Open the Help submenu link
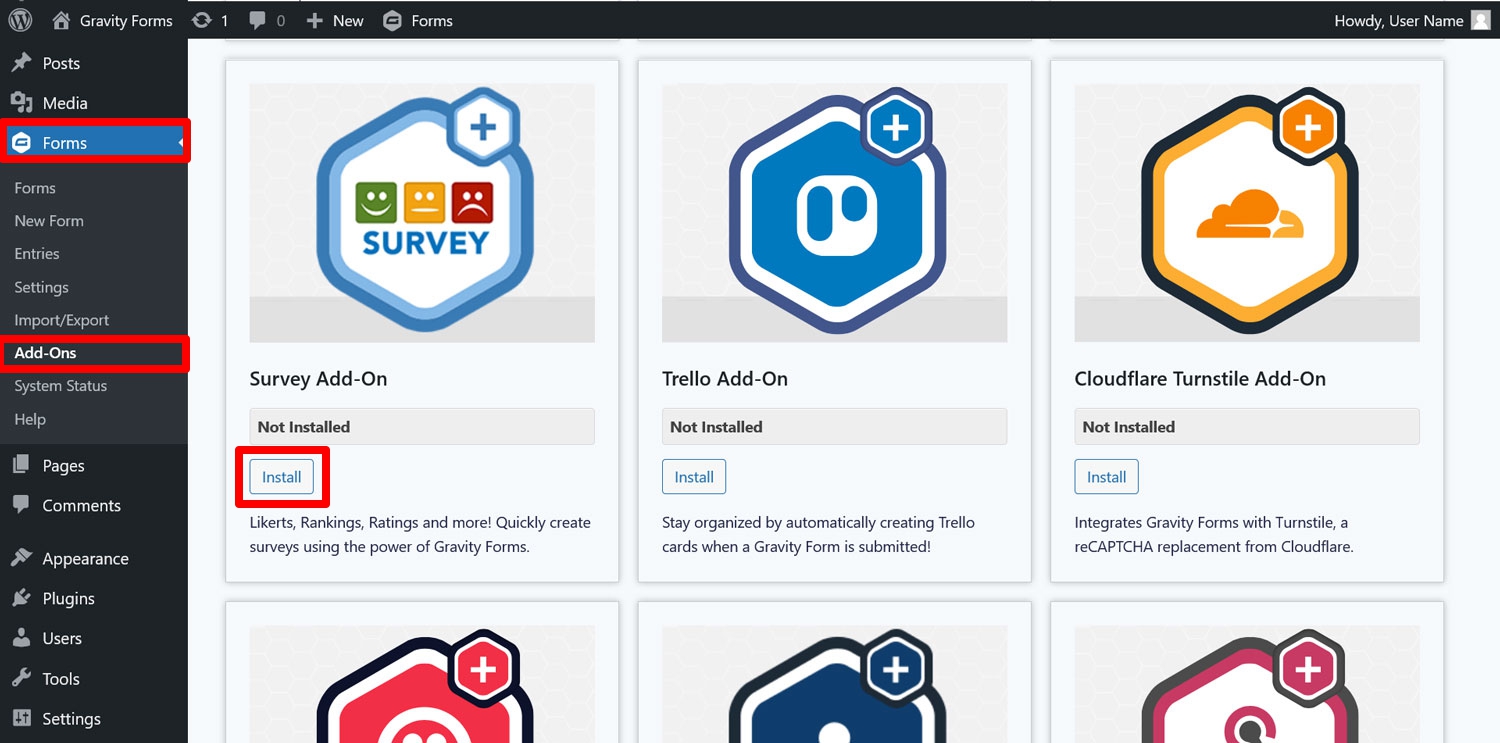 [x=30, y=419]
